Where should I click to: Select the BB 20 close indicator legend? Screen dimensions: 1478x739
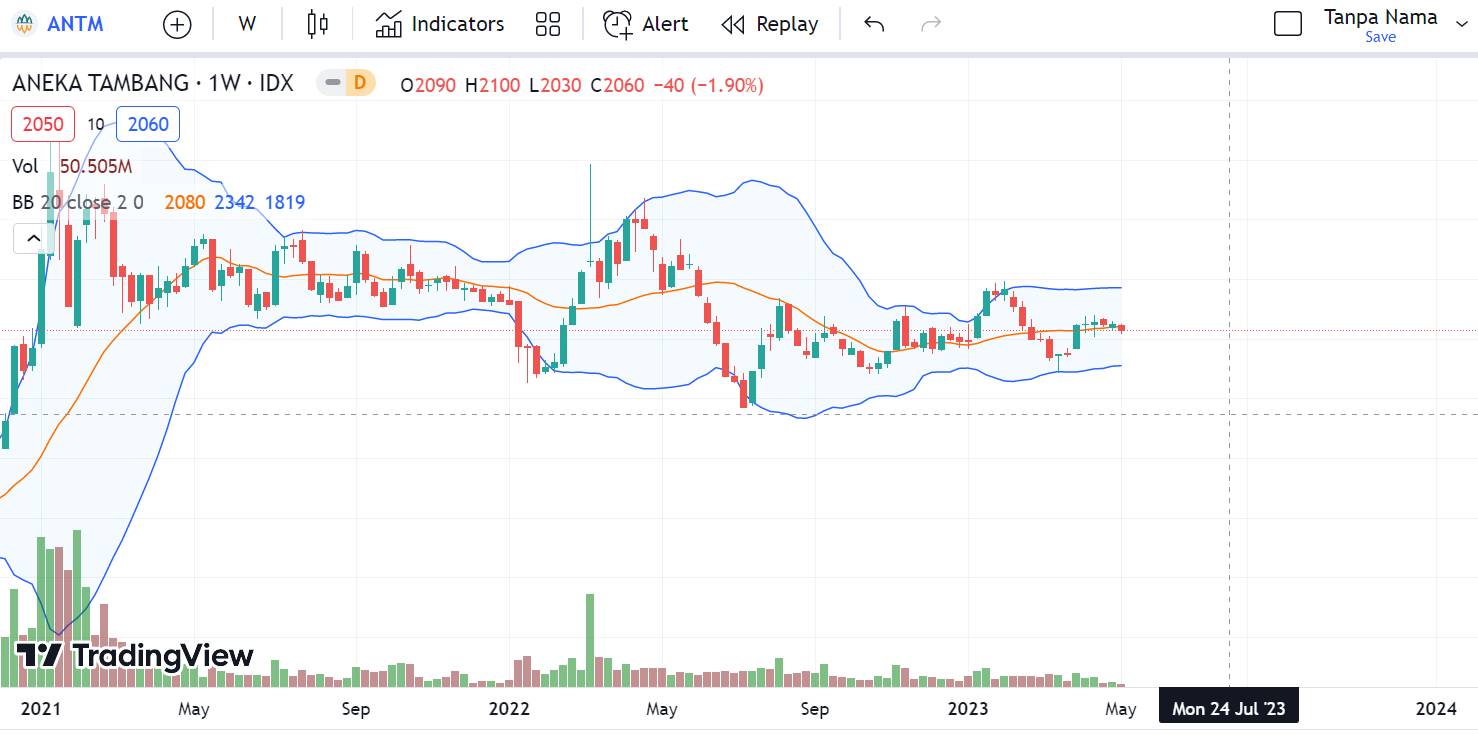click(x=77, y=202)
